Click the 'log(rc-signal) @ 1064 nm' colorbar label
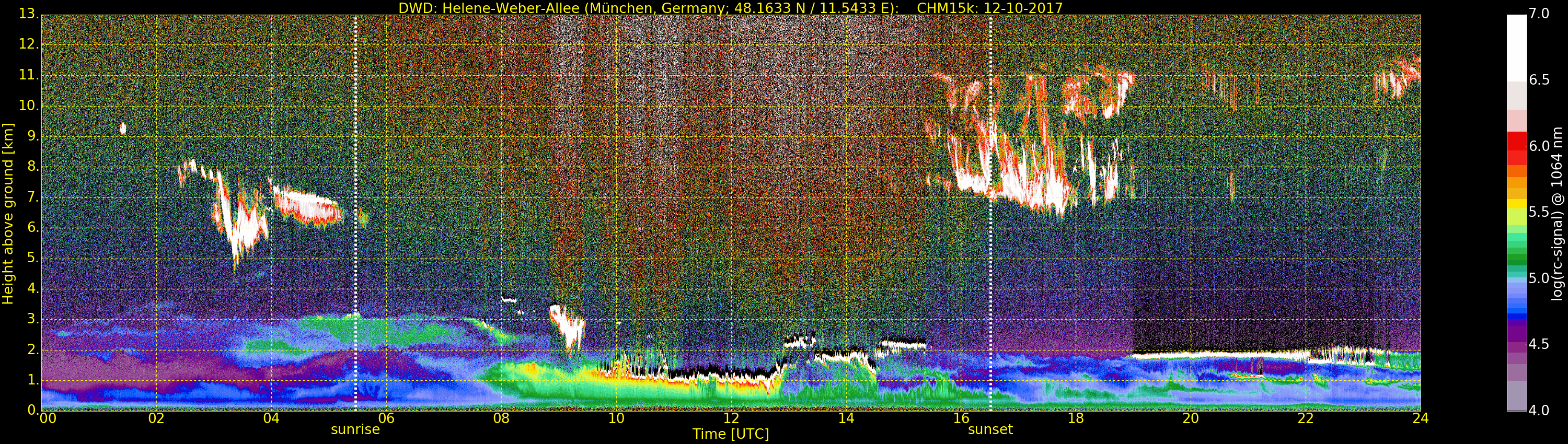The height and width of the screenshot is (444, 1568). point(1557,214)
